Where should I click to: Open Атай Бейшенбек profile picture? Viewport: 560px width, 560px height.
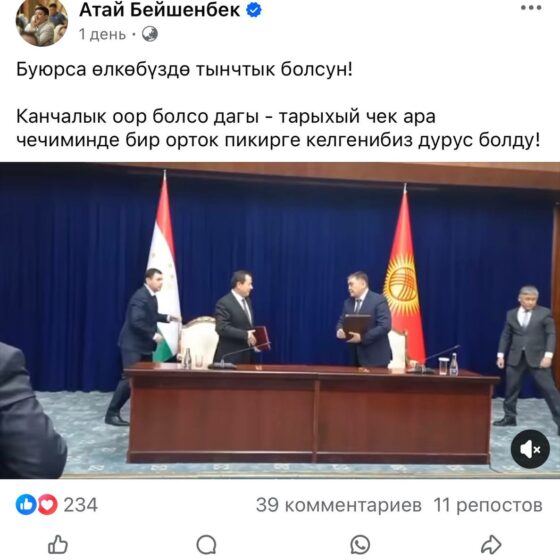42,21
